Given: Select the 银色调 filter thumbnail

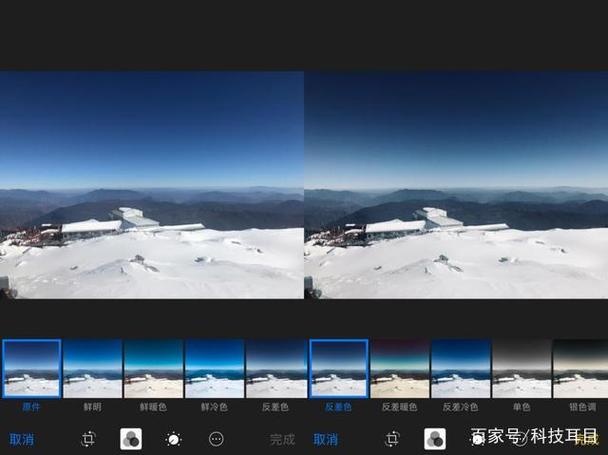Looking at the screenshot, I should pyautogui.click(x=580, y=368).
